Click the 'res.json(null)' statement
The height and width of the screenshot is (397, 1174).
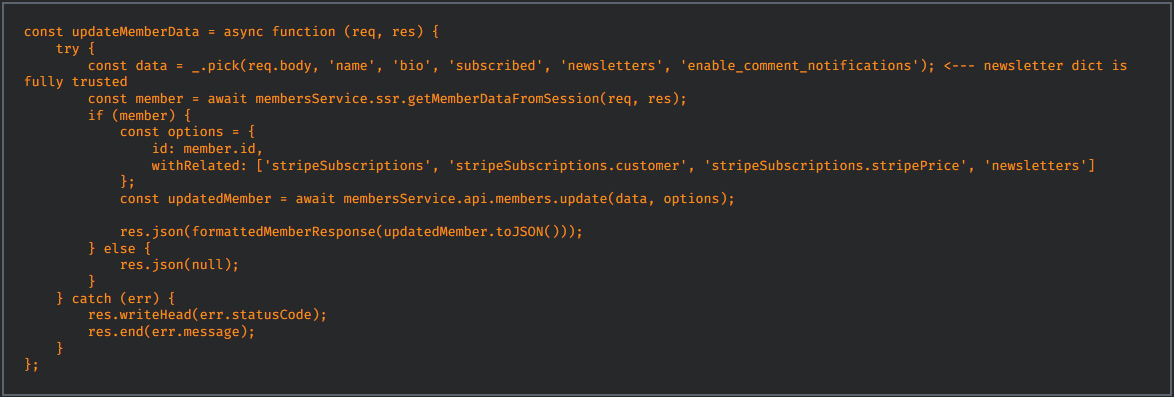tap(180, 264)
